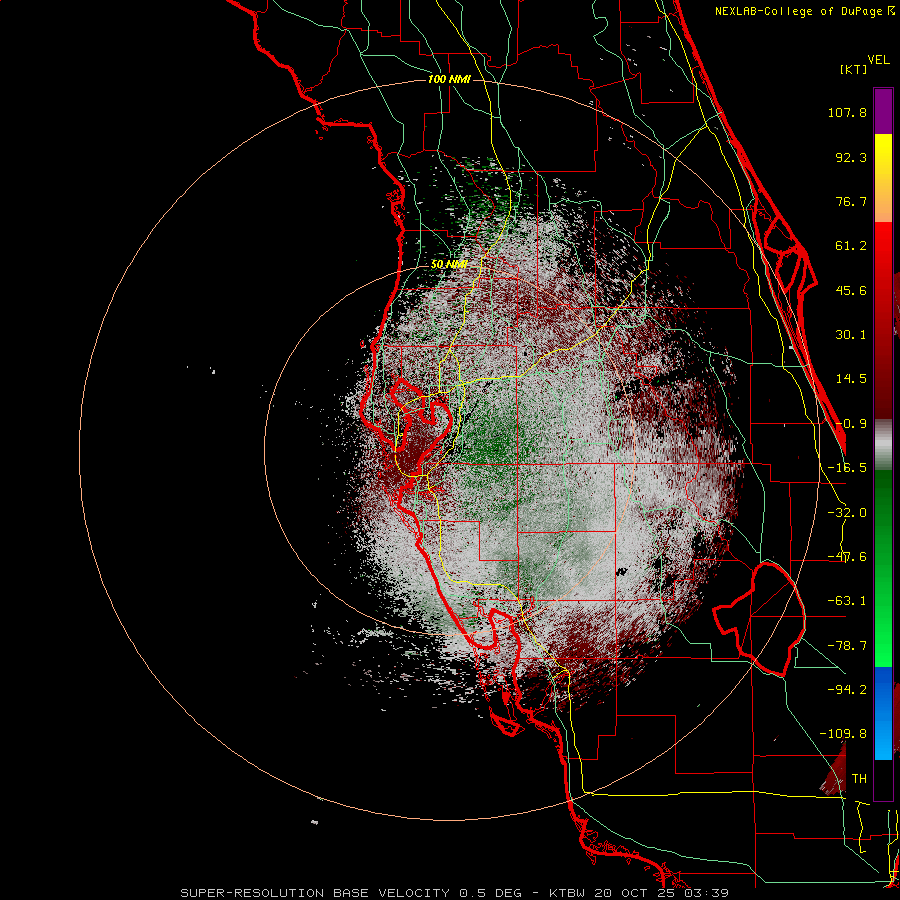Viewport: 900px width, 900px height.
Task: Click the -16.5 velocity scale value
Action: 847,468
